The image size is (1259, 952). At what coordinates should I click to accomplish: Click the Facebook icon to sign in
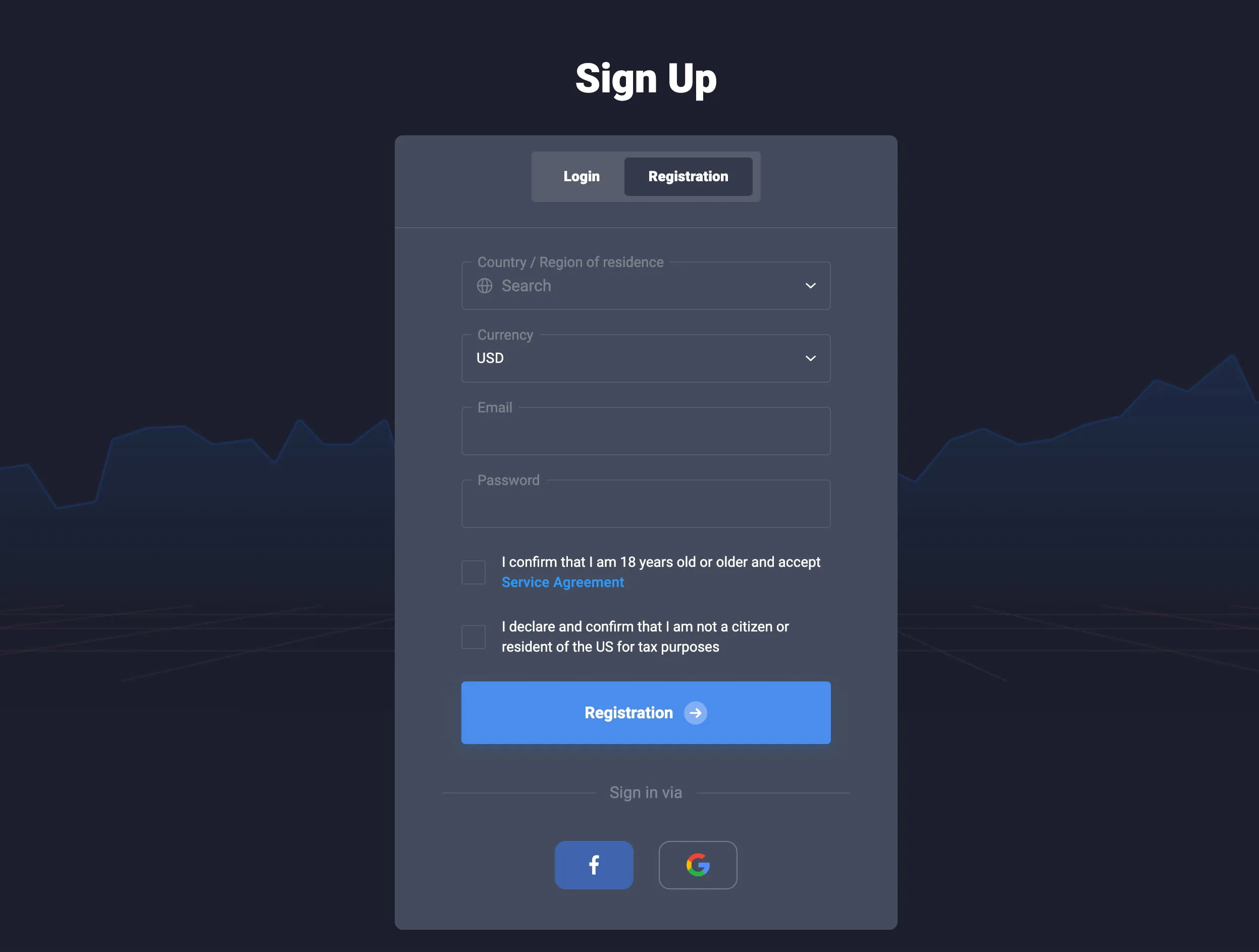pos(594,865)
